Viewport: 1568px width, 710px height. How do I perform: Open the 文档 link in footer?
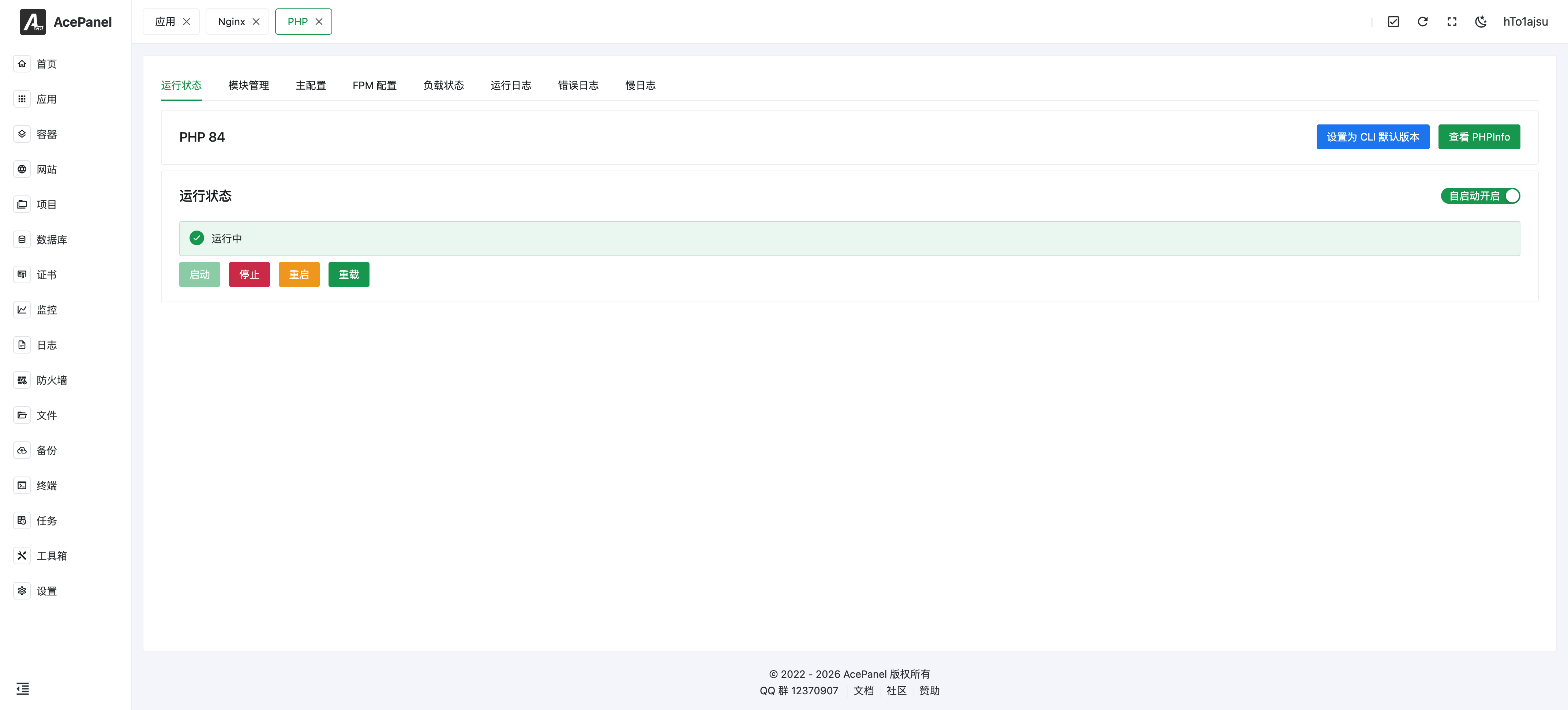(x=863, y=691)
